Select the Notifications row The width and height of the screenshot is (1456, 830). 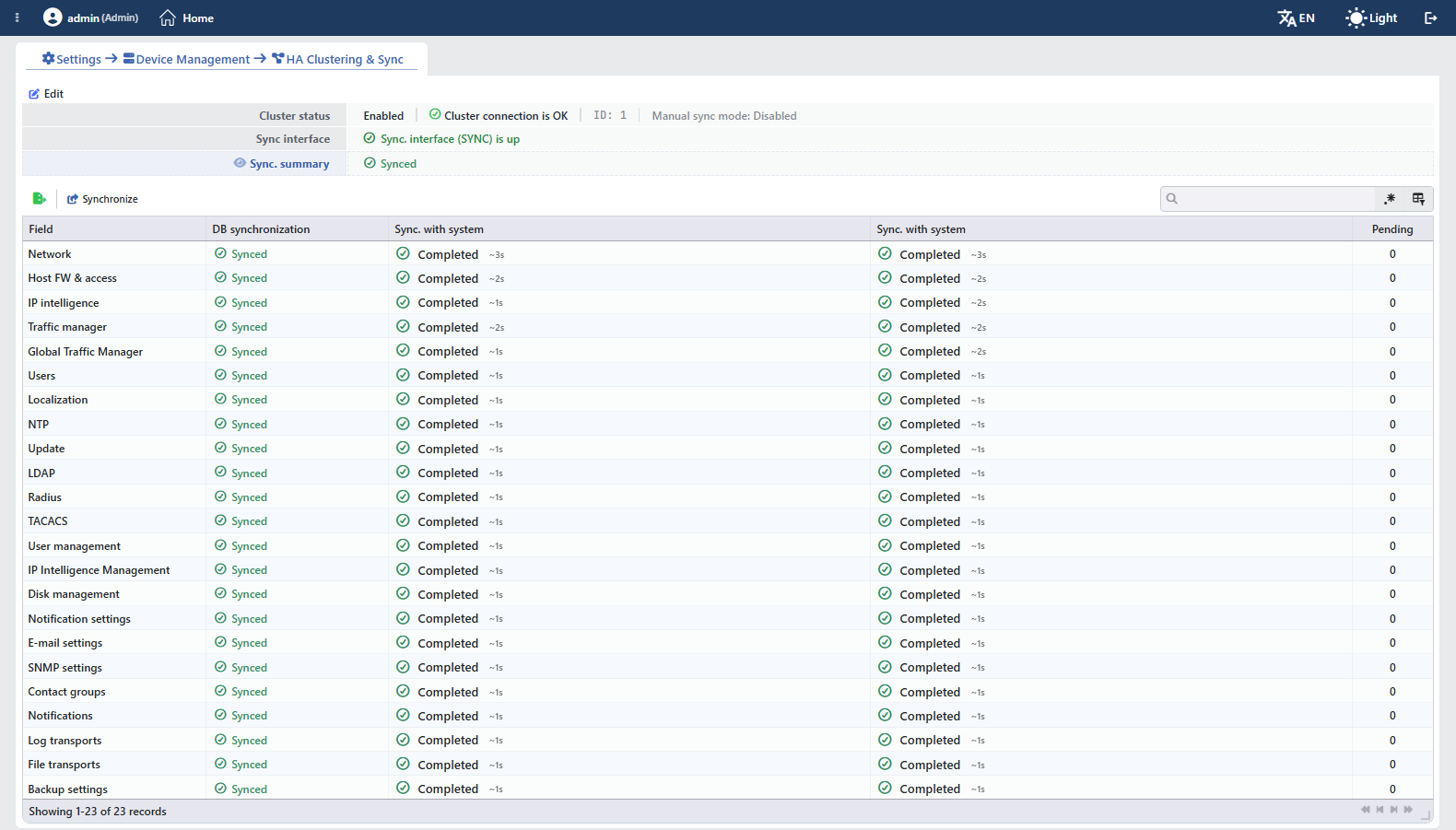tap(728, 716)
